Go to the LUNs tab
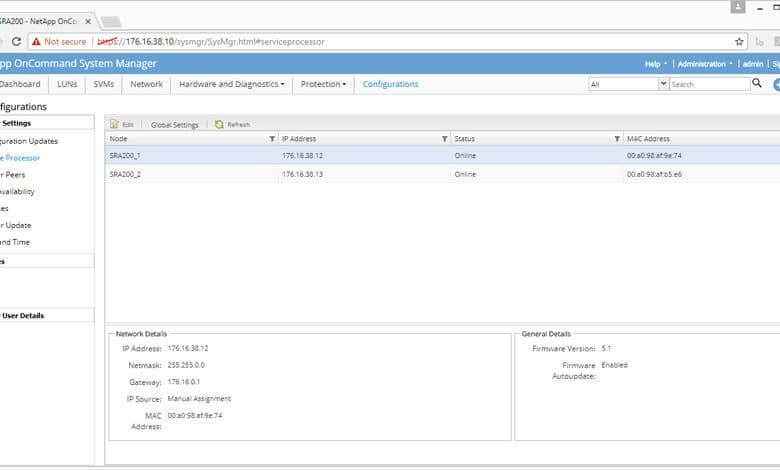The width and height of the screenshot is (780, 470). coord(67,84)
